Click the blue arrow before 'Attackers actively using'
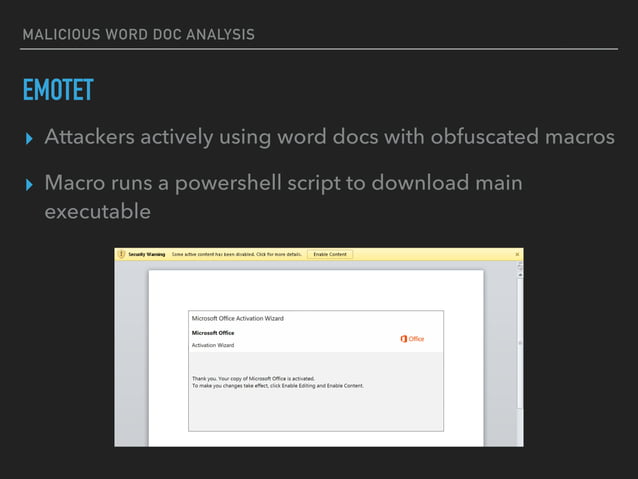The image size is (638, 479). (29, 138)
